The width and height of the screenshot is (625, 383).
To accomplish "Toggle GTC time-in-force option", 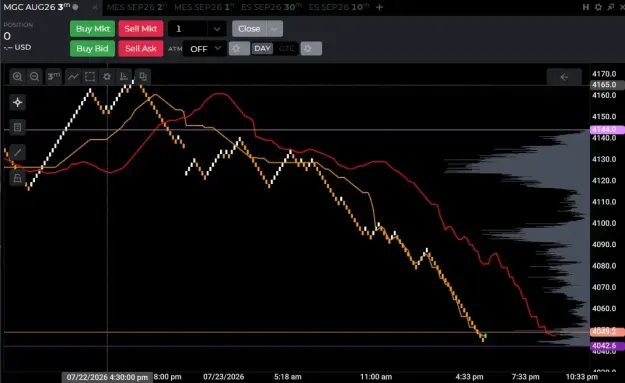I will 286,49.
